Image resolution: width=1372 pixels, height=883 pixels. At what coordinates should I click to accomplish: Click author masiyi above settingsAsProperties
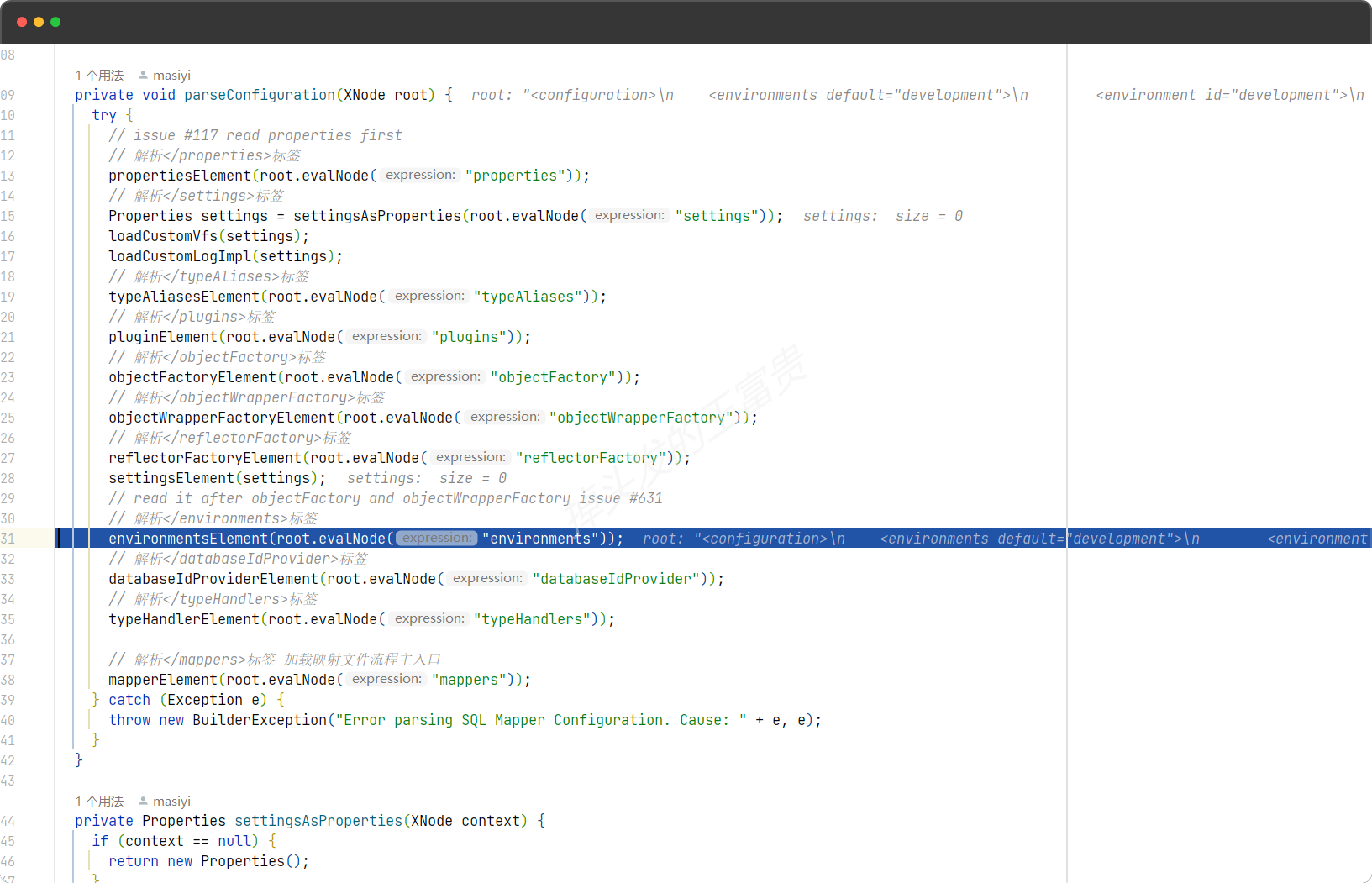(171, 802)
